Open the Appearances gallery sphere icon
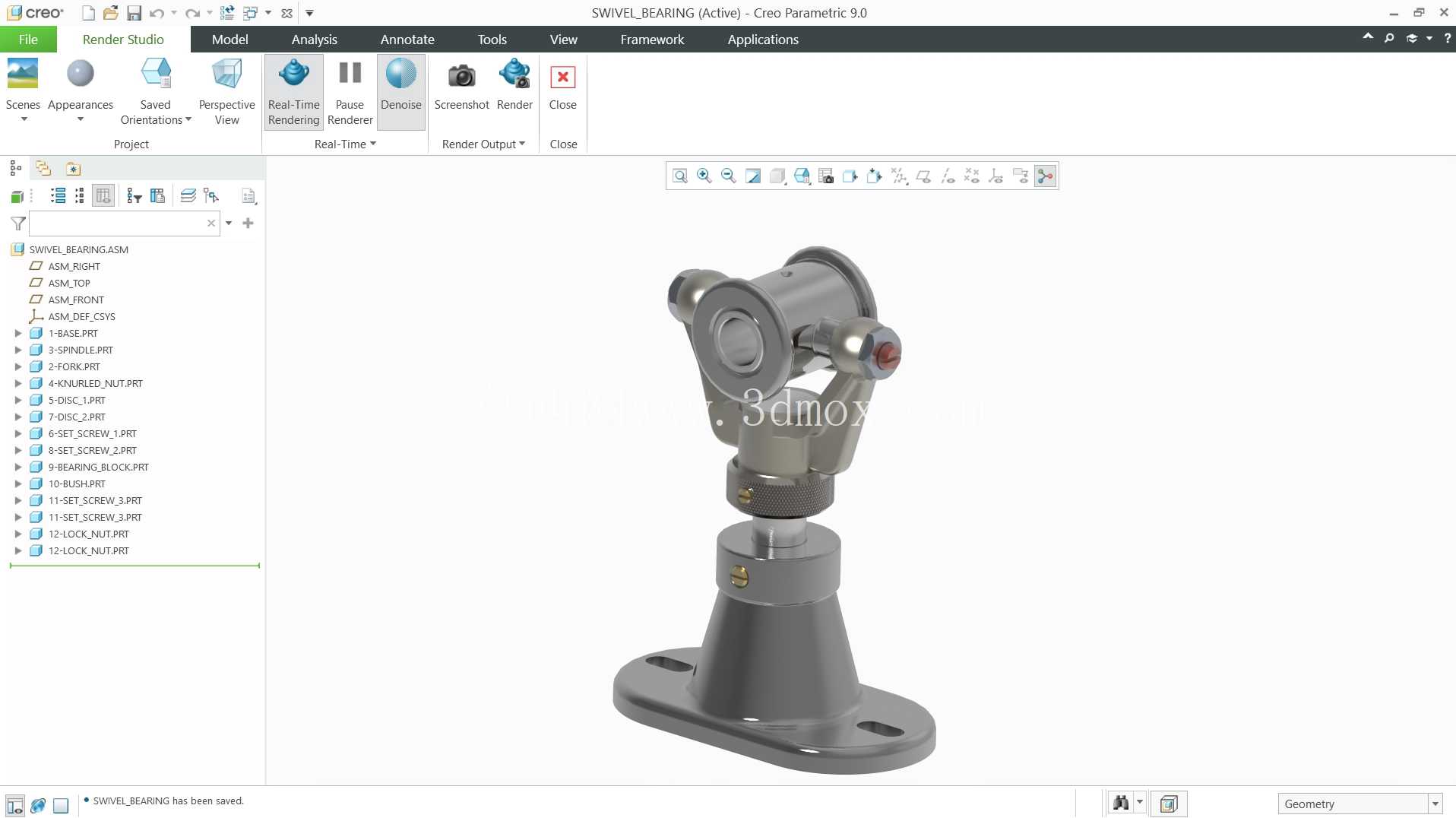Image resolution: width=1456 pixels, height=818 pixels. [81, 74]
